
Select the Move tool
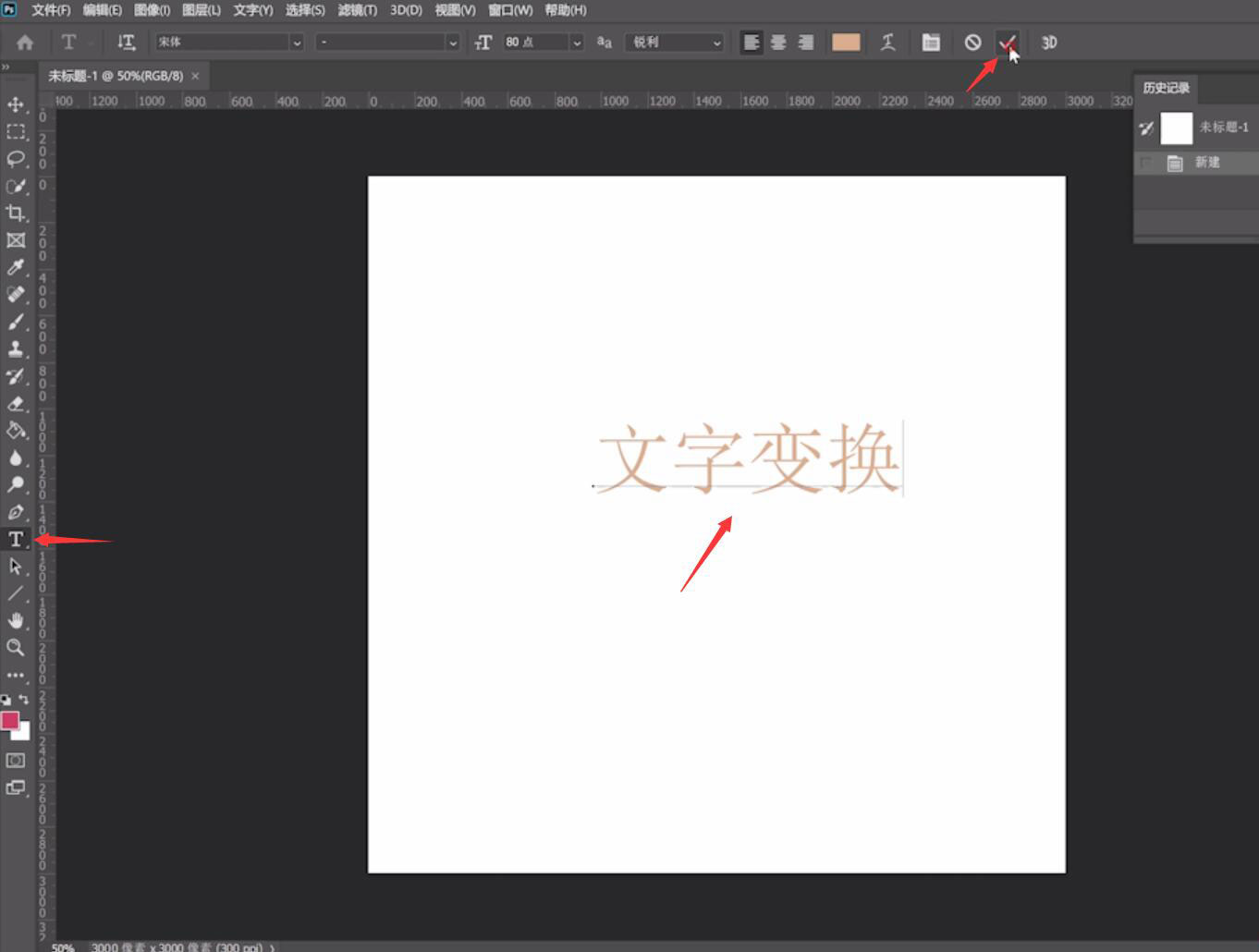(x=16, y=104)
